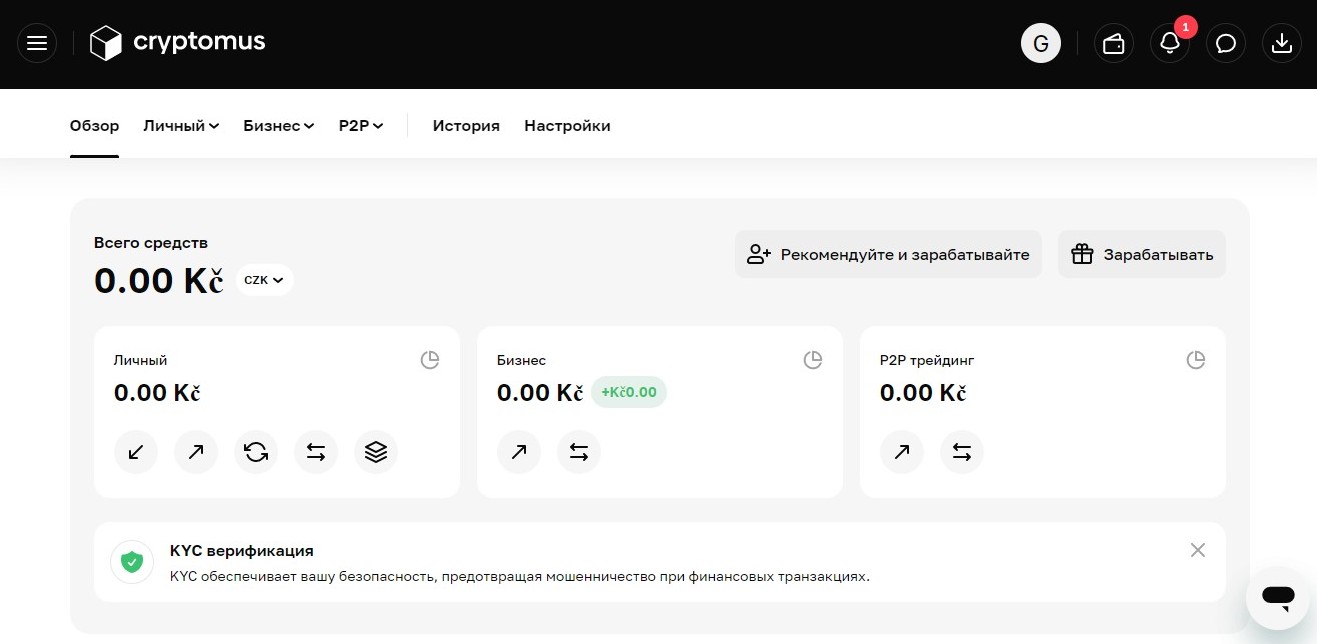The image size is (1317, 644).
Task: Open the Настройки tab
Action: [x=567, y=126]
